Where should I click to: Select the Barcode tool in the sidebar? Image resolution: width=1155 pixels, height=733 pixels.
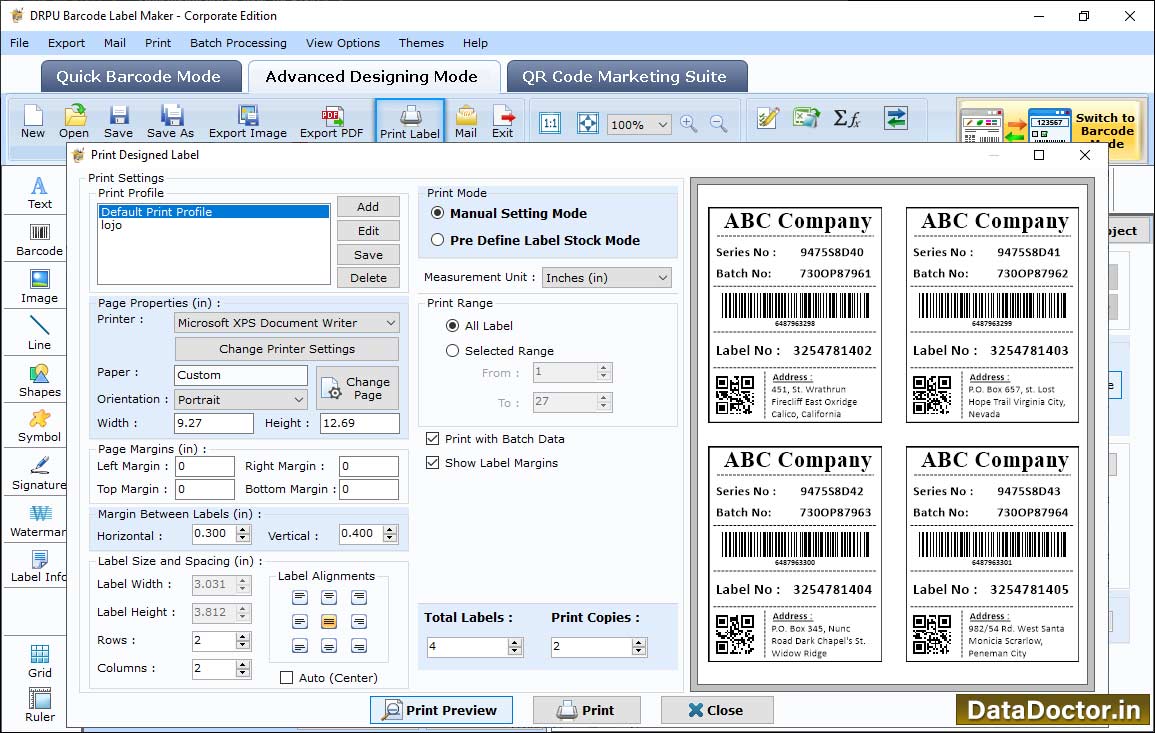[40, 240]
